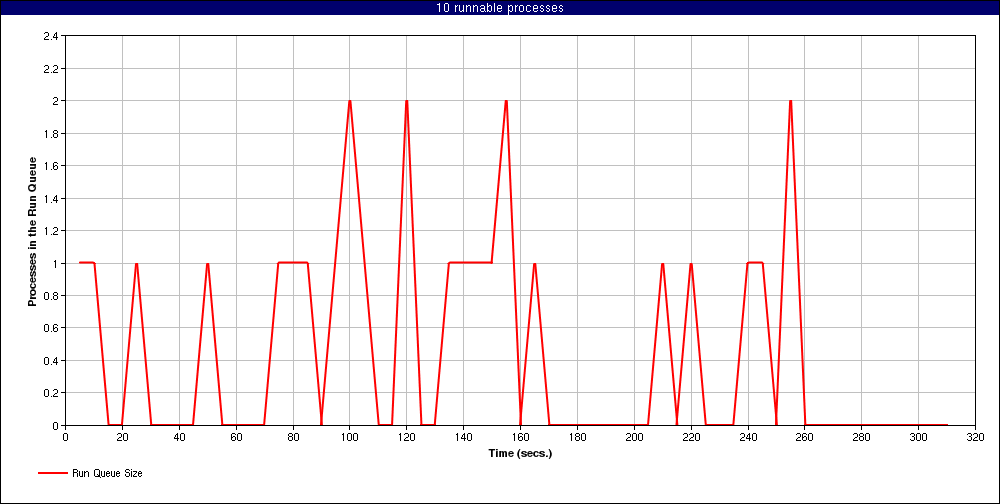
Task: Click the x-axis tick value 100
Action: pyautogui.click(x=349, y=437)
